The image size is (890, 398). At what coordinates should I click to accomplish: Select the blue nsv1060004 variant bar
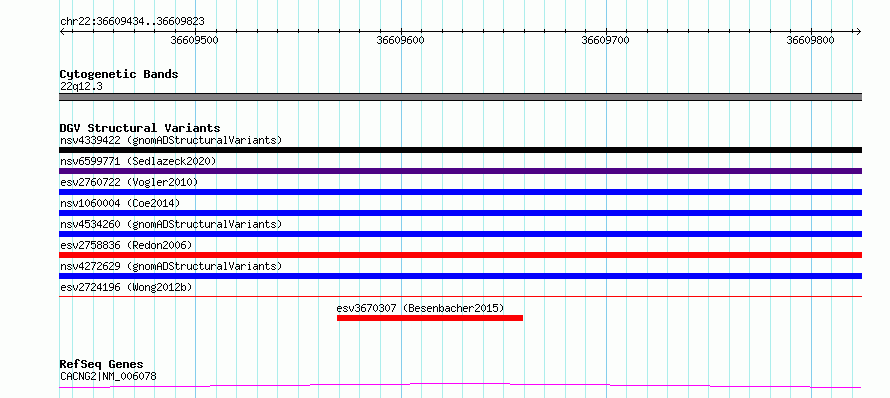click(x=460, y=213)
